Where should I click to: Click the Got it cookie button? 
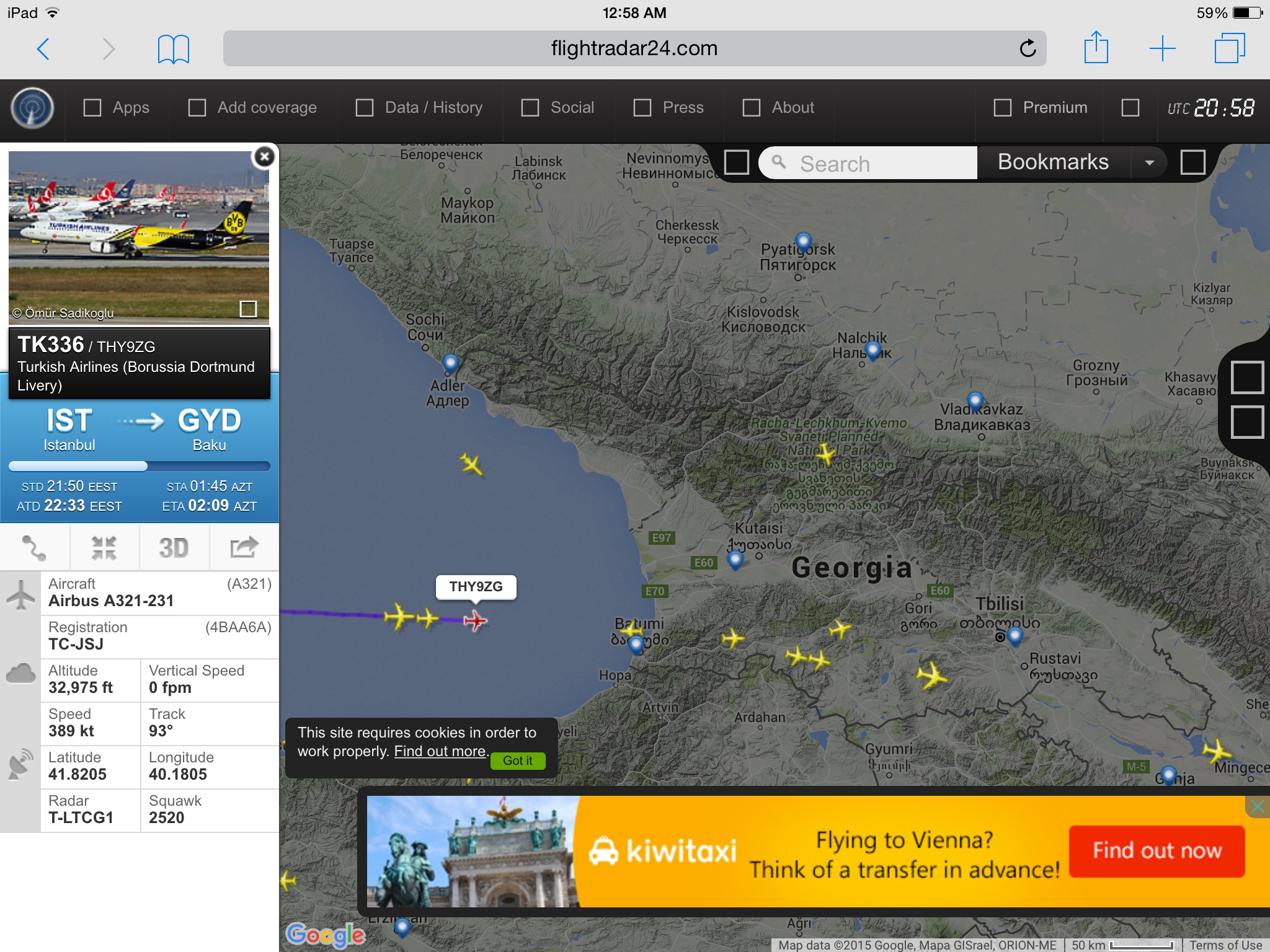click(x=518, y=760)
